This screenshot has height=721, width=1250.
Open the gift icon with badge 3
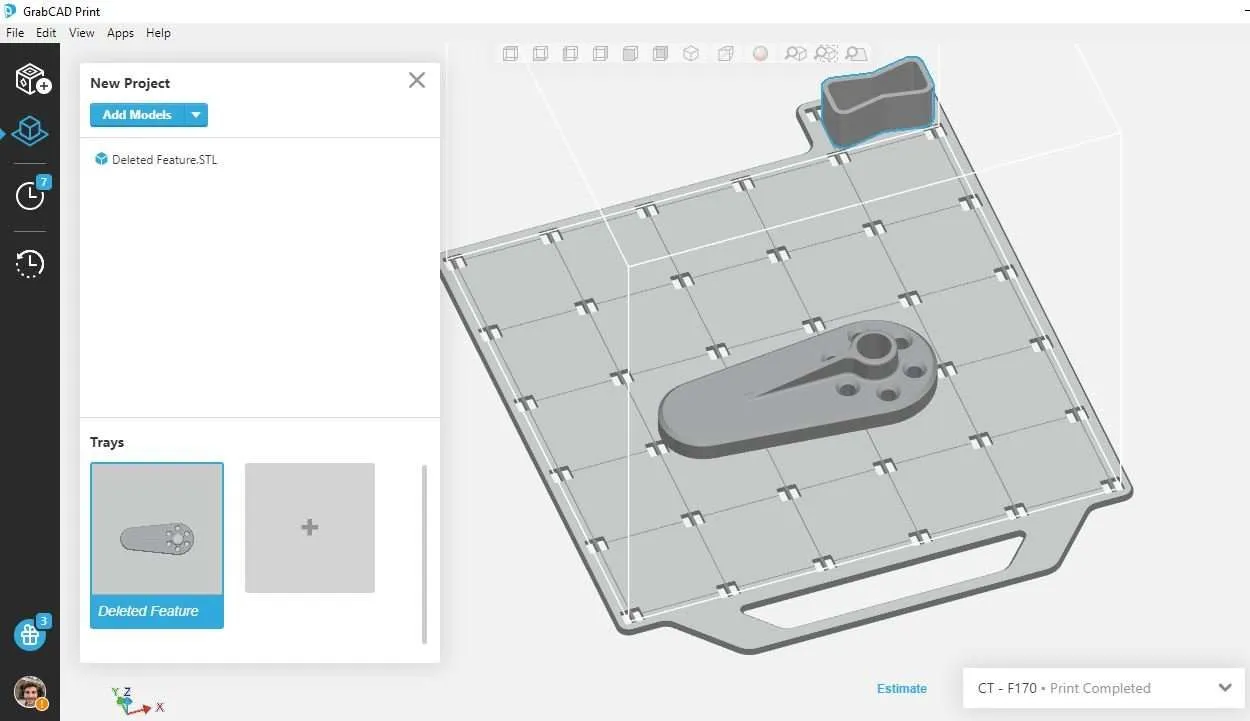tap(31, 633)
